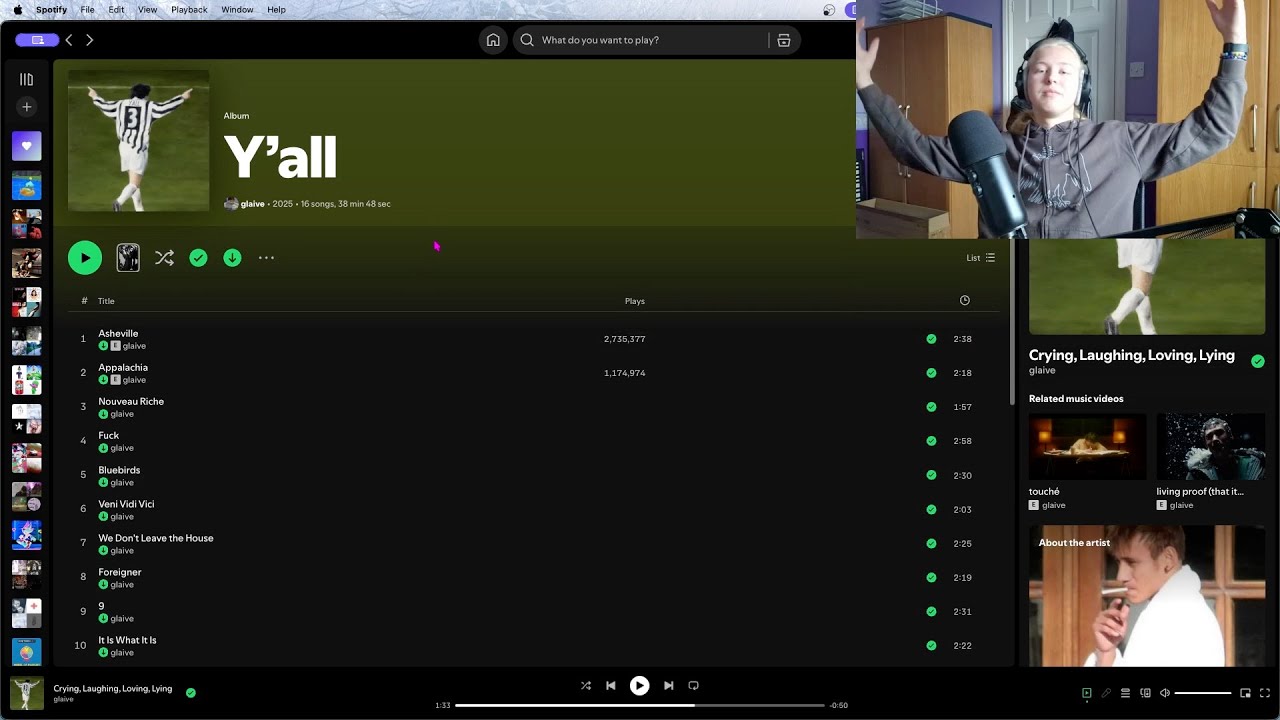The width and height of the screenshot is (1280, 720).
Task: Open the Edit menu
Action: coord(117,10)
